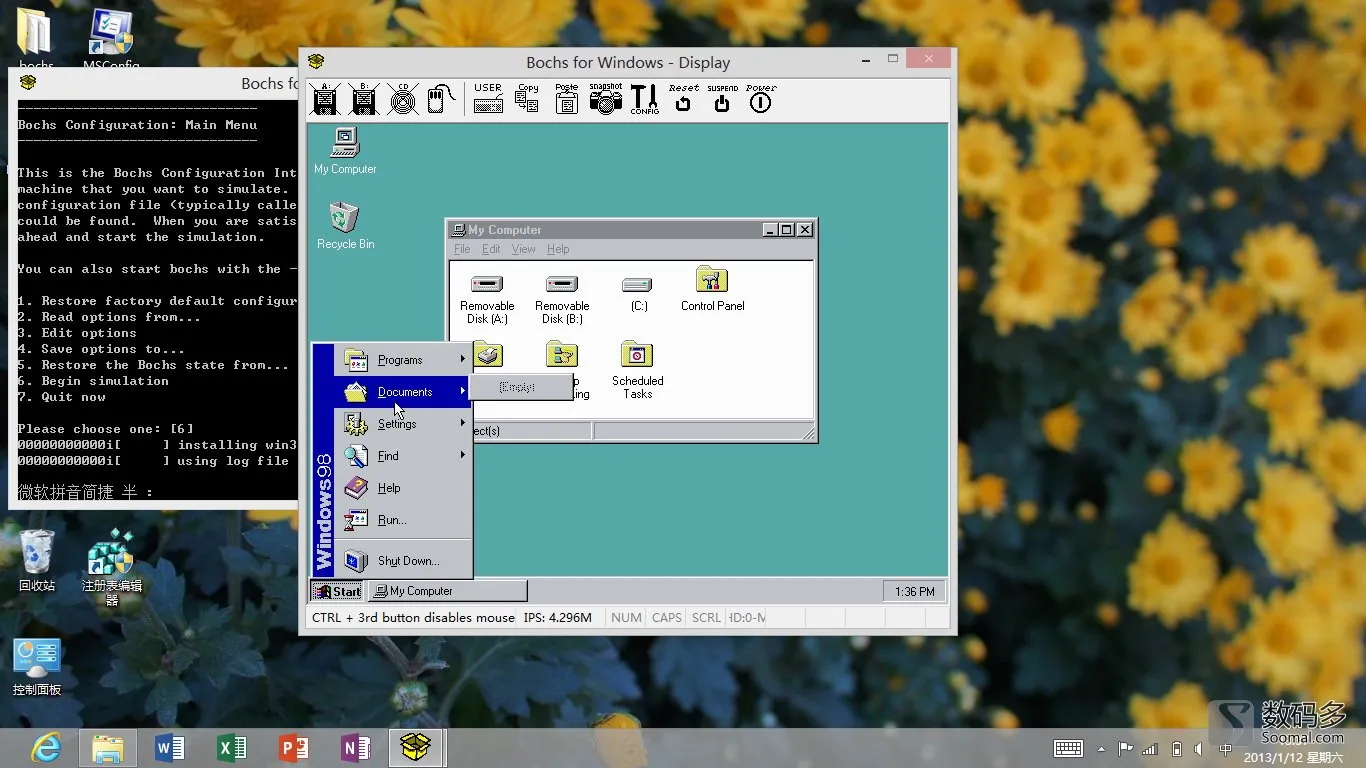Image resolution: width=1366 pixels, height=768 pixels.
Task: Click the 1:36 PM clock in Win98 tray
Action: pyautogui.click(x=914, y=591)
